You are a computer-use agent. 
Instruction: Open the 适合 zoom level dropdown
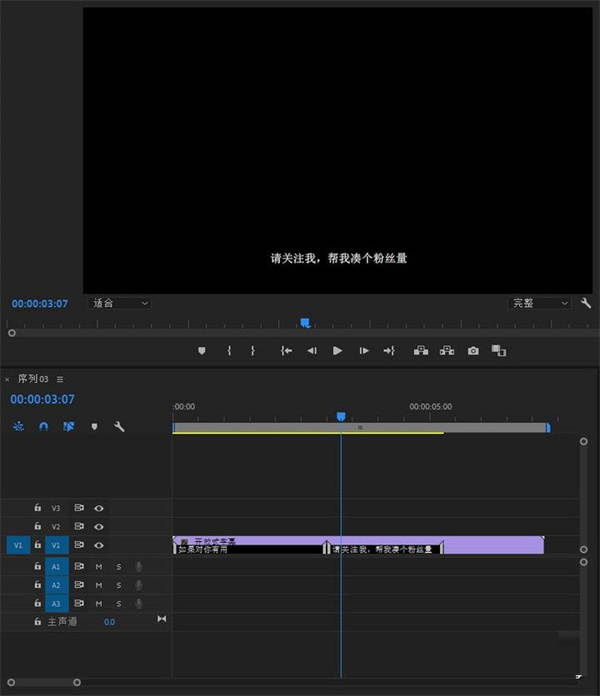(119, 303)
